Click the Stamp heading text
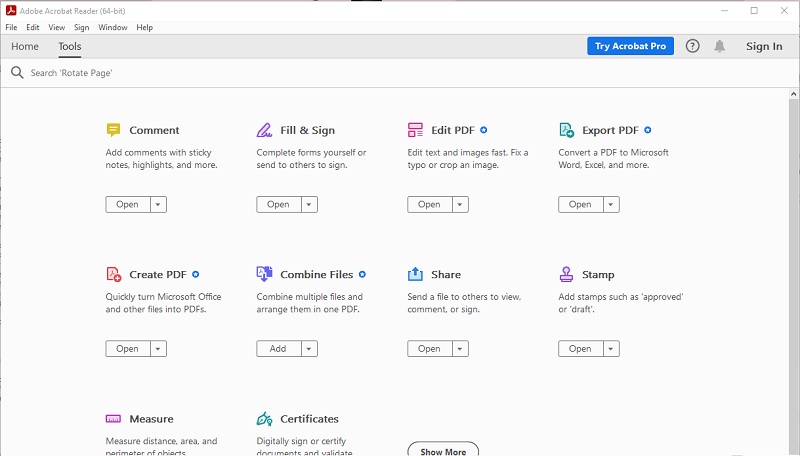 point(598,274)
